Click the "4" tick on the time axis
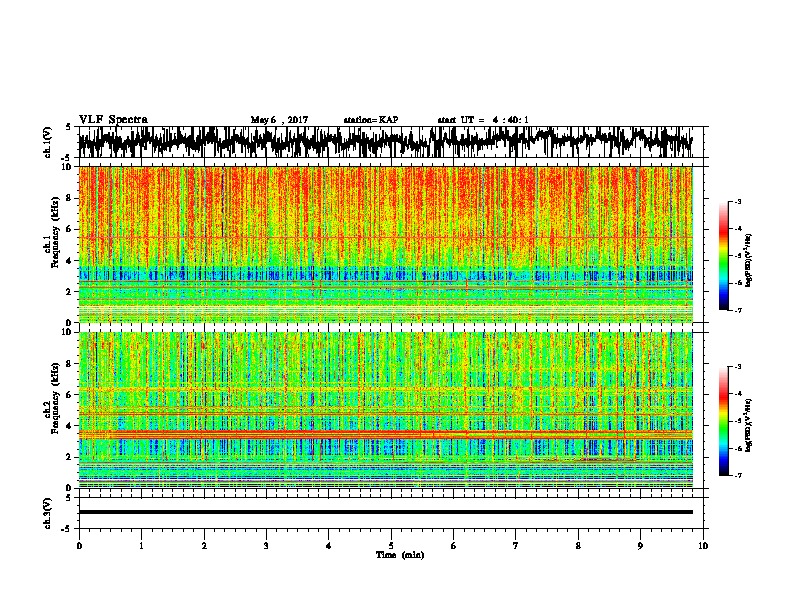 coord(329,546)
